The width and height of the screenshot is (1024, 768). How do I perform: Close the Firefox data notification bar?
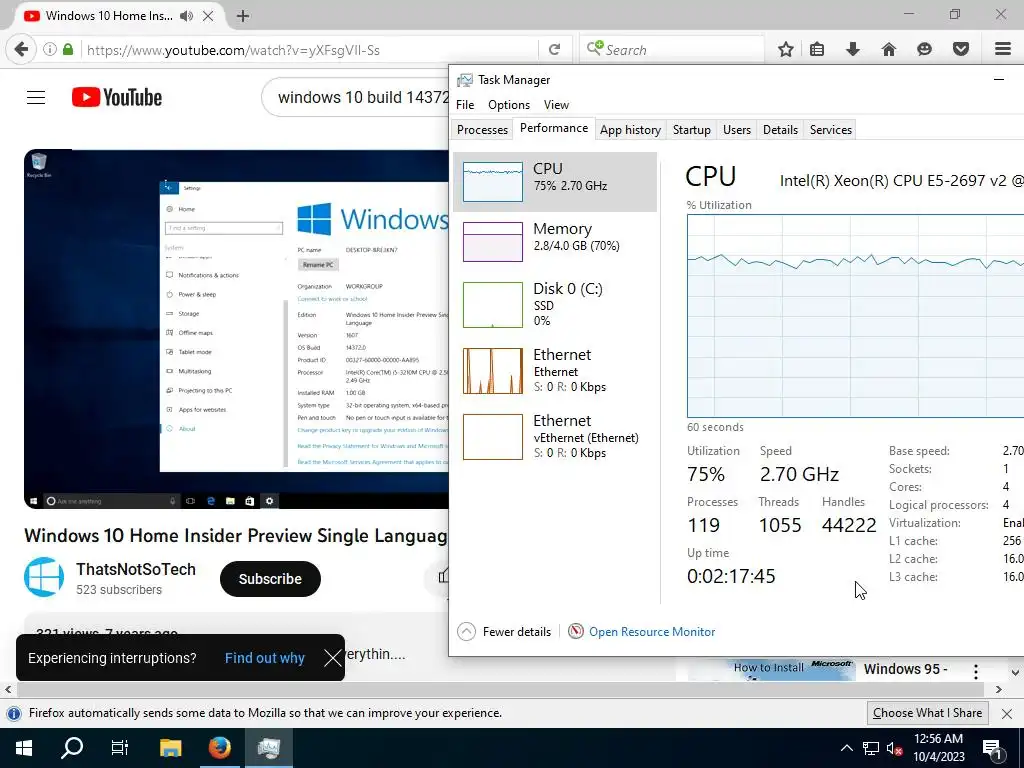(x=1007, y=713)
